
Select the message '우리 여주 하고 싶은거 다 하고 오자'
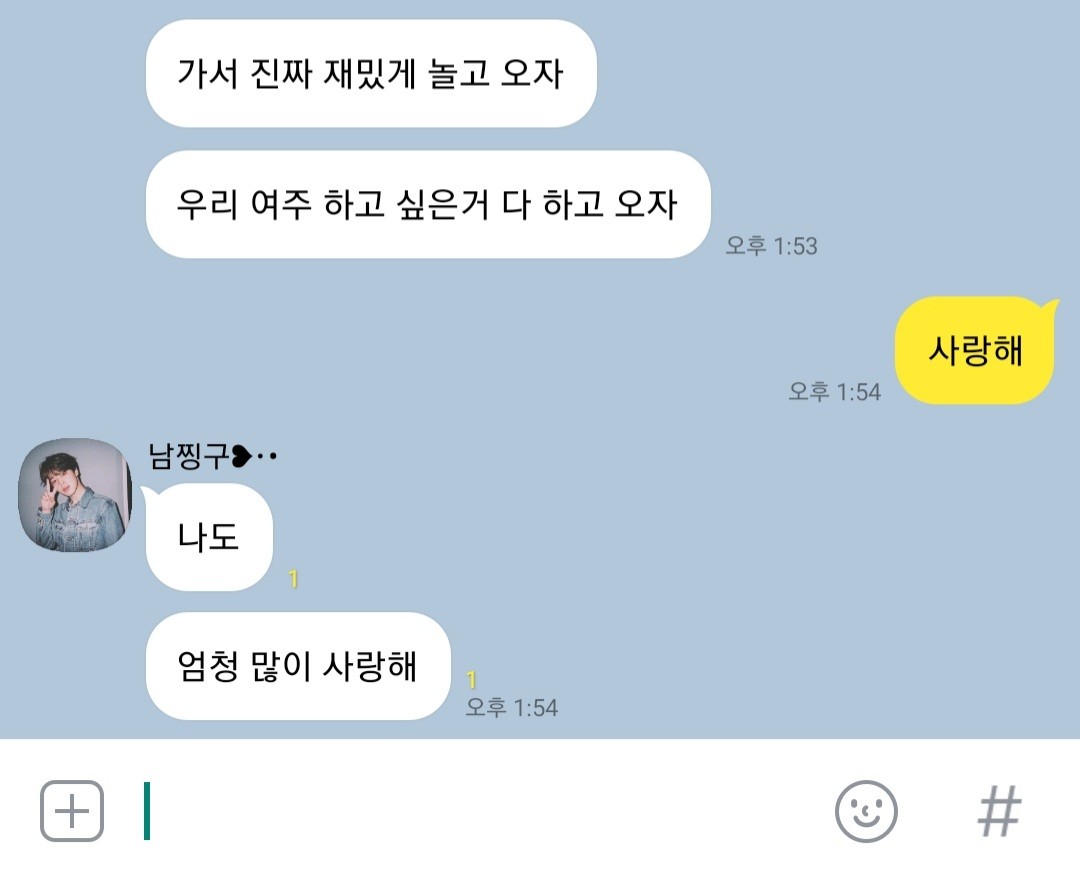[x=428, y=205]
